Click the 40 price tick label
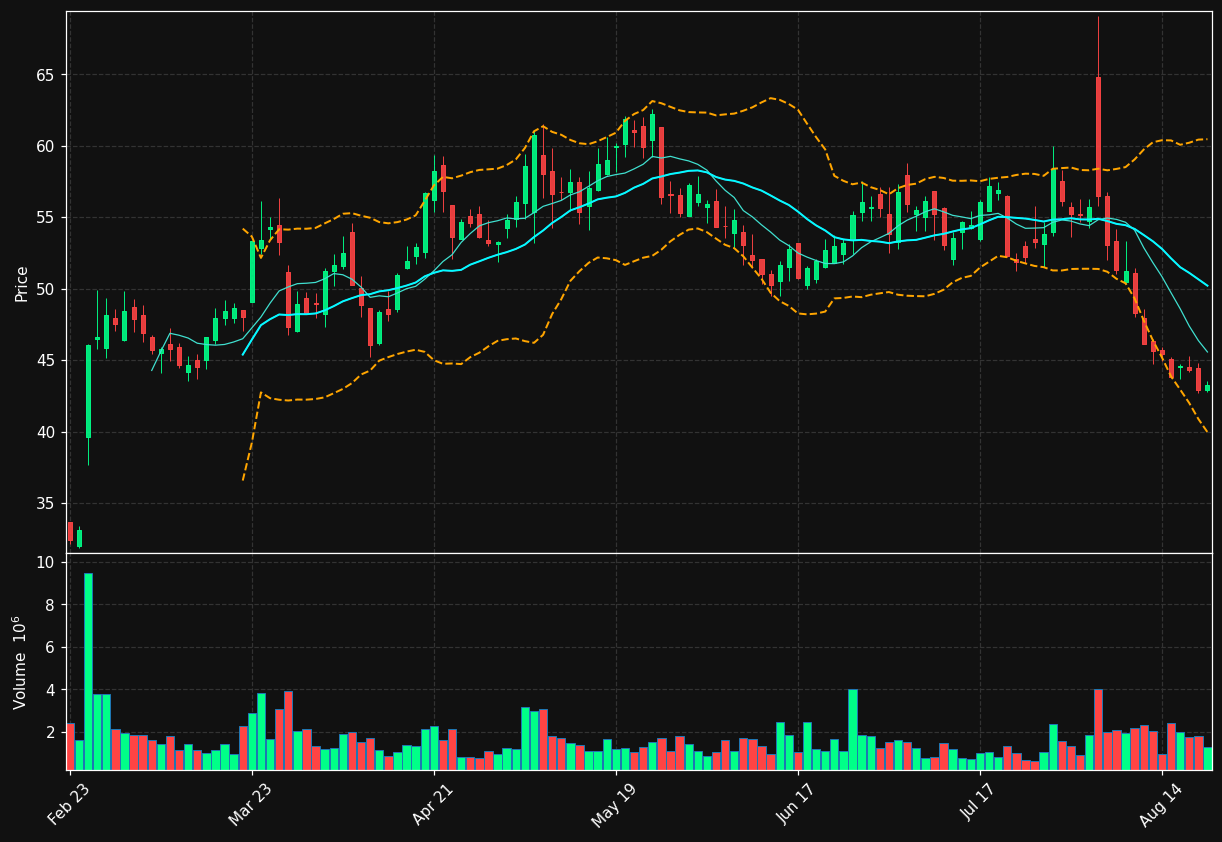Screen dimensions: 1222x842 [45, 433]
